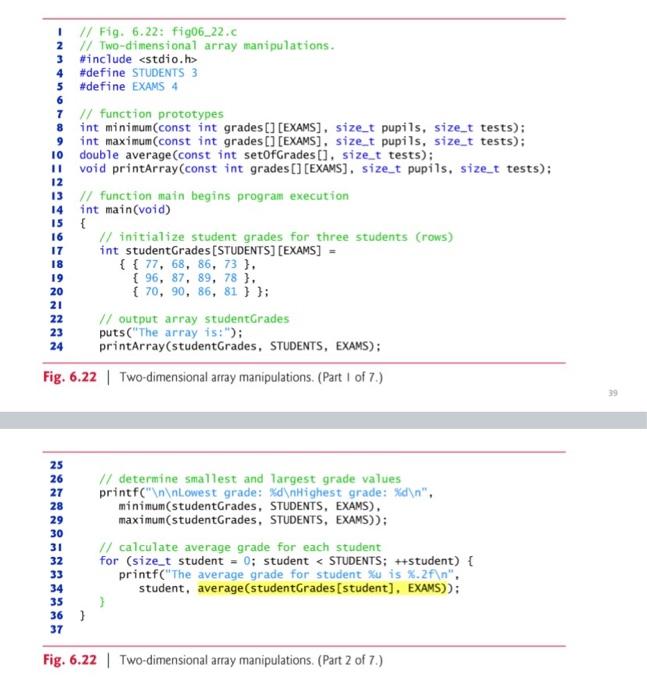Click the puts("The array is:") line
647x700 pixels.
[171, 333]
